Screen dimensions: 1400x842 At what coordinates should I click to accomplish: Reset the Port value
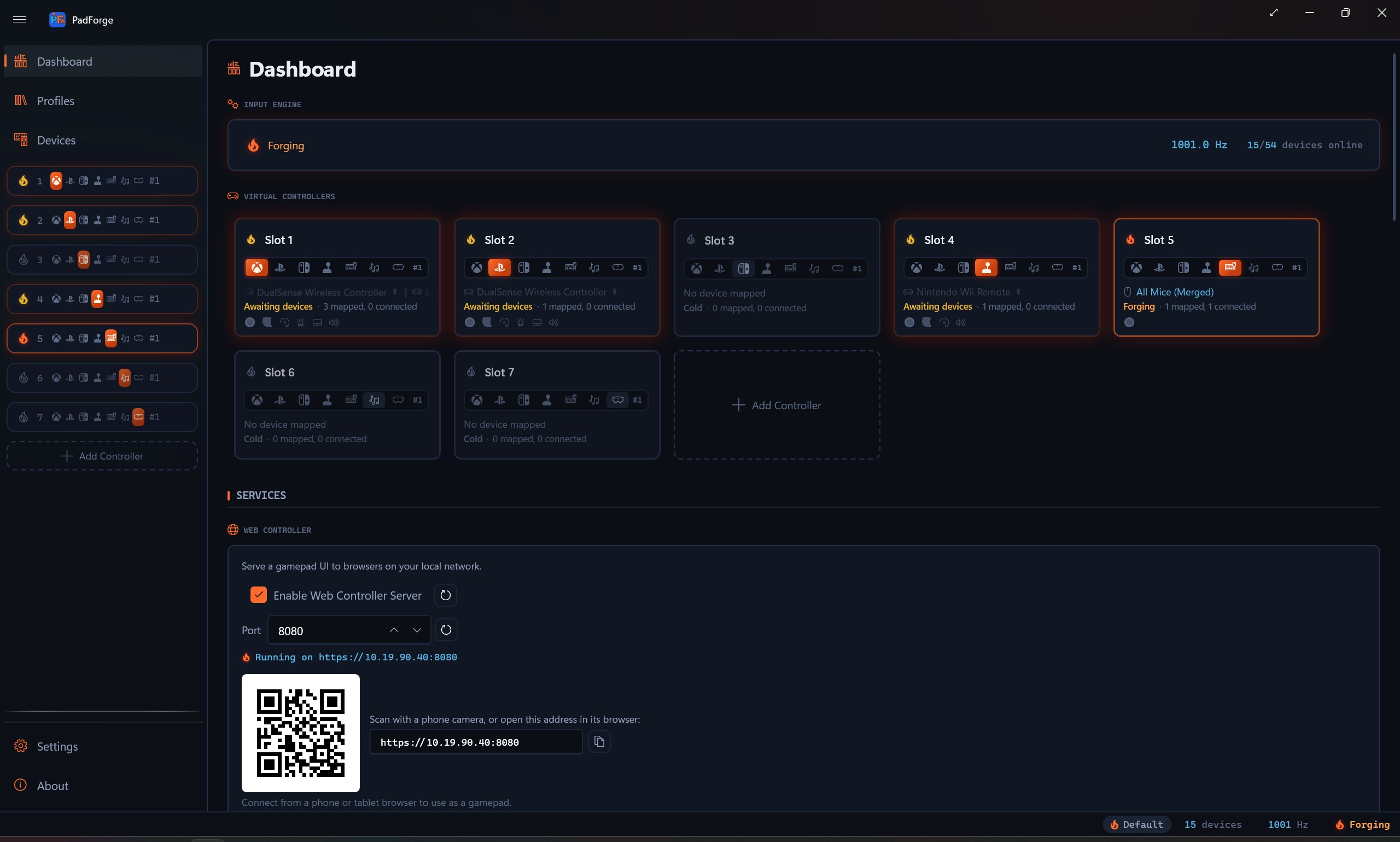click(x=446, y=630)
